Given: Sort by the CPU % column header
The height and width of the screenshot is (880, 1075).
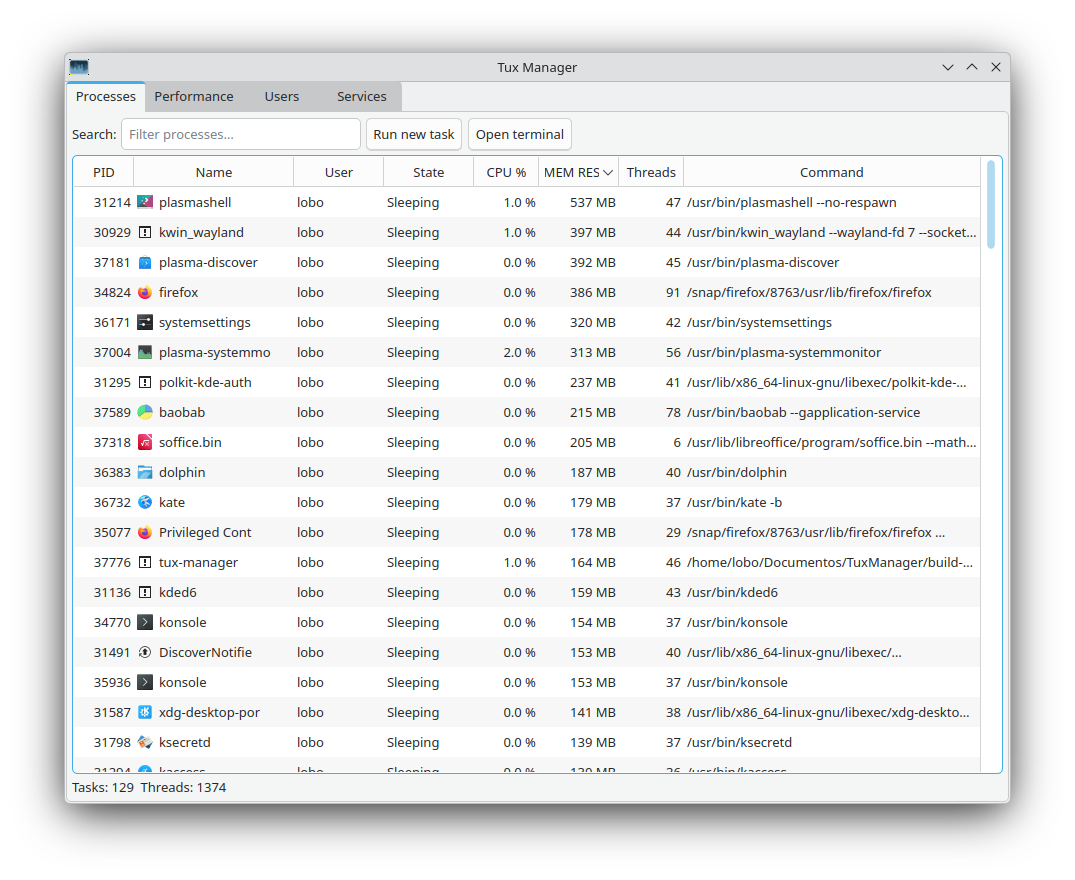Looking at the screenshot, I should tap(506, 173).
